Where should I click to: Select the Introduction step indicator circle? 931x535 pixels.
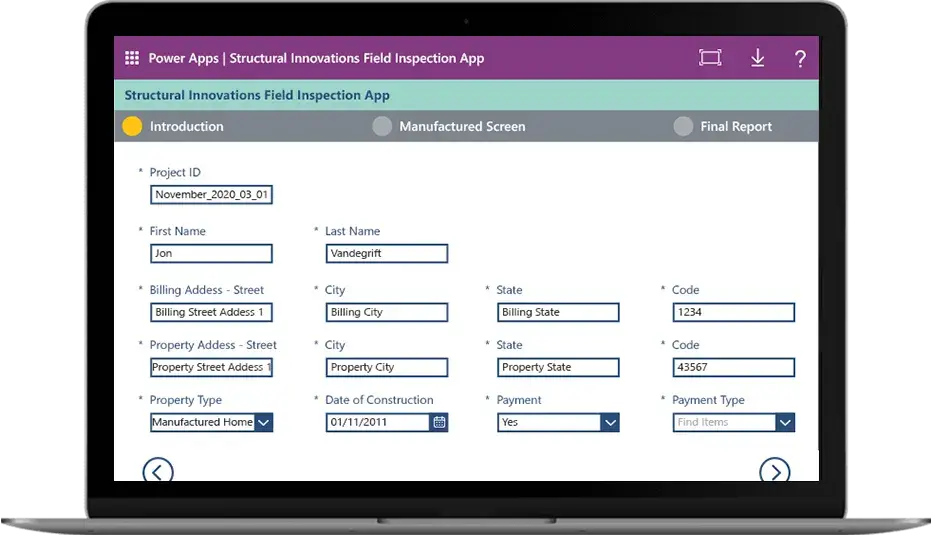[x=132, y=126]
